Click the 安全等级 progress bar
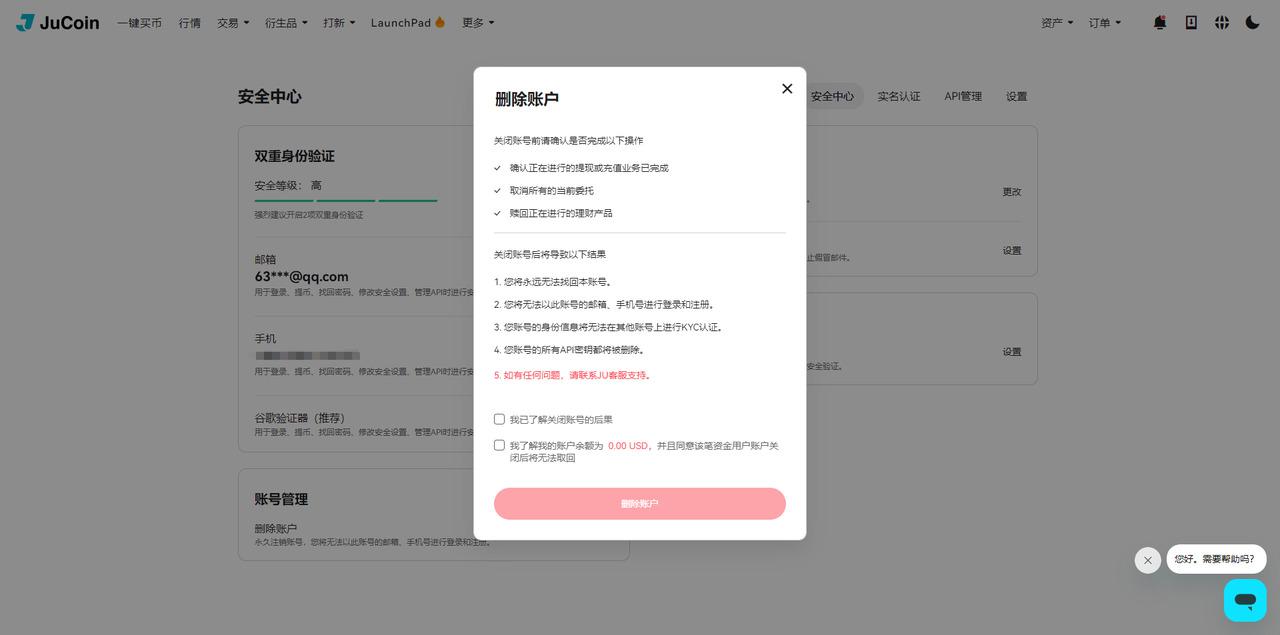 pyautogui.click(x=346, y=201)
